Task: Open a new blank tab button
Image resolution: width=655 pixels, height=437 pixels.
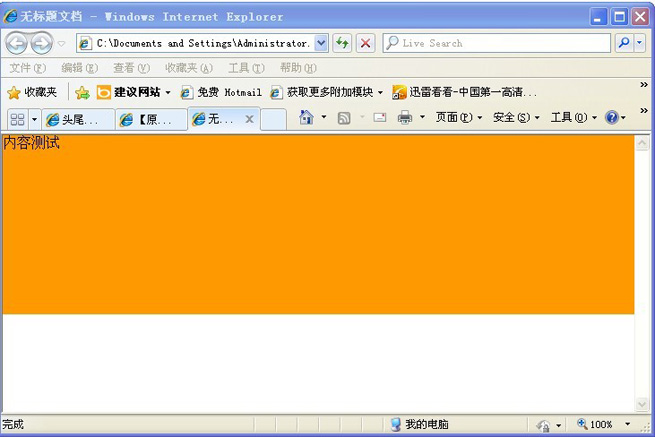Action: 274,119
